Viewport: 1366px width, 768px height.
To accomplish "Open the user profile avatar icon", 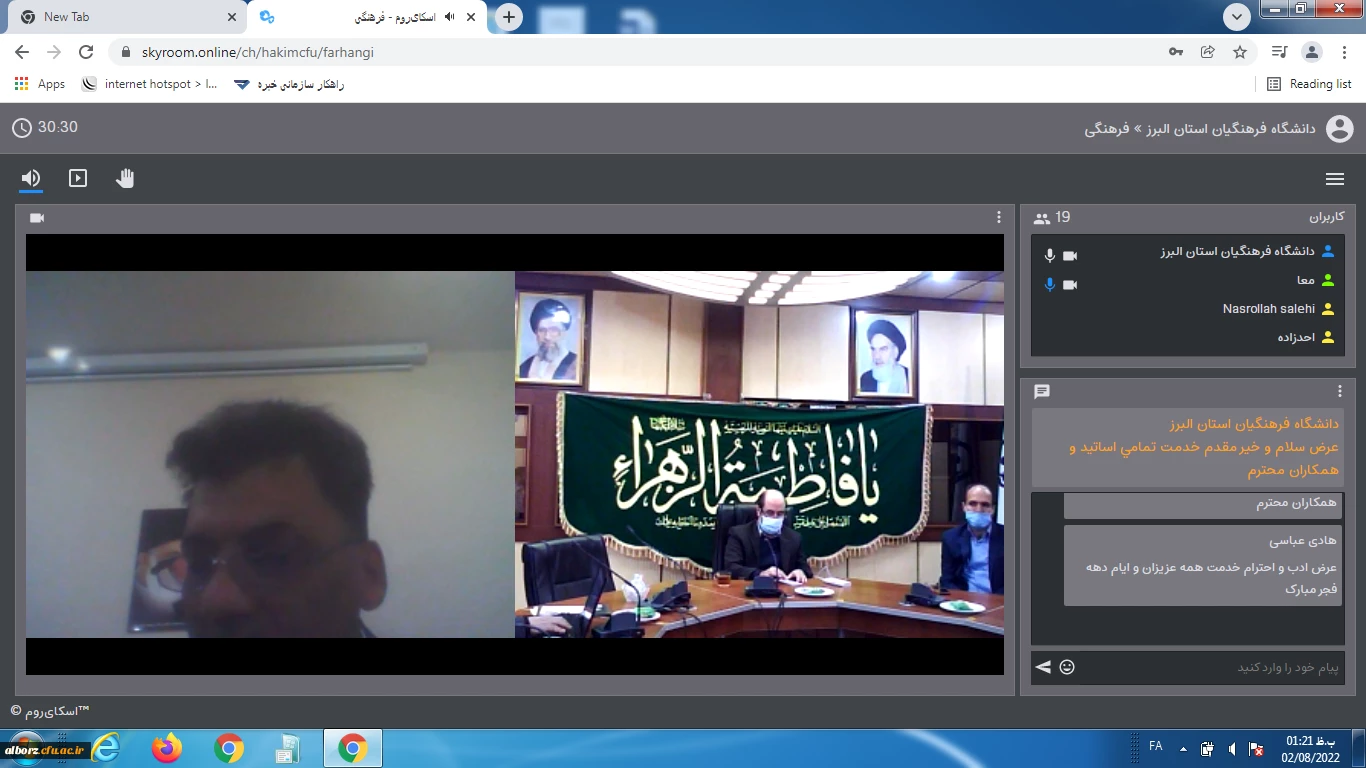I will [x=1339, y=128].
